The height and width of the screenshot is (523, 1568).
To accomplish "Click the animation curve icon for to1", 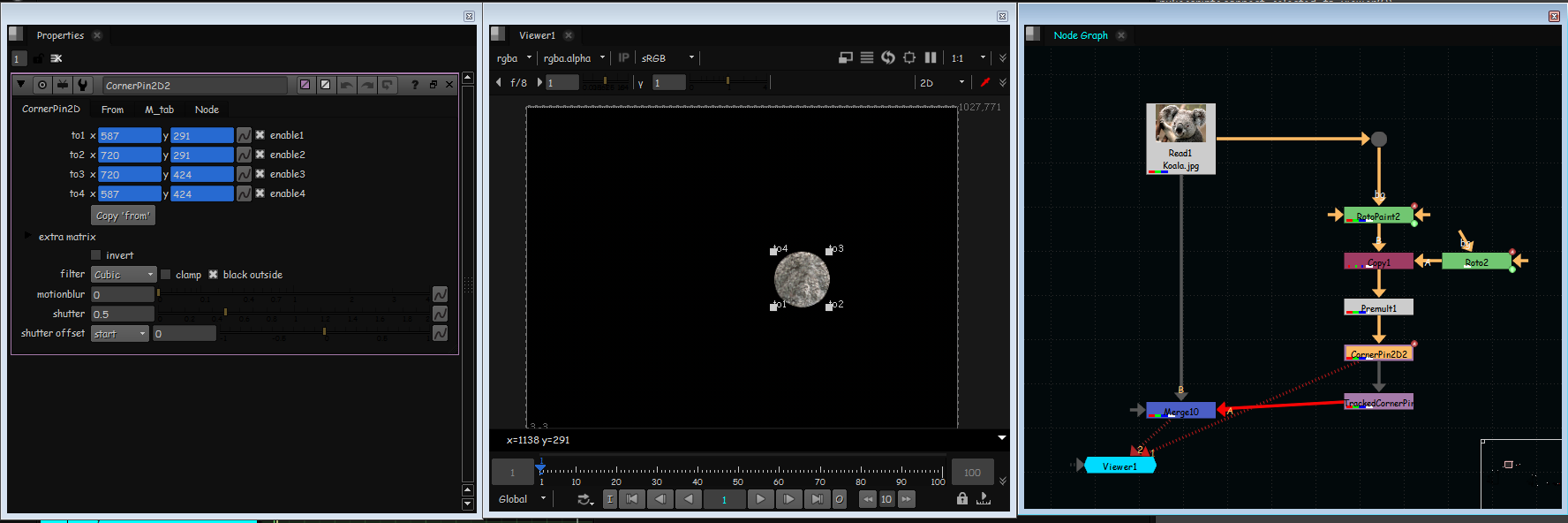I will pos(244,135).
